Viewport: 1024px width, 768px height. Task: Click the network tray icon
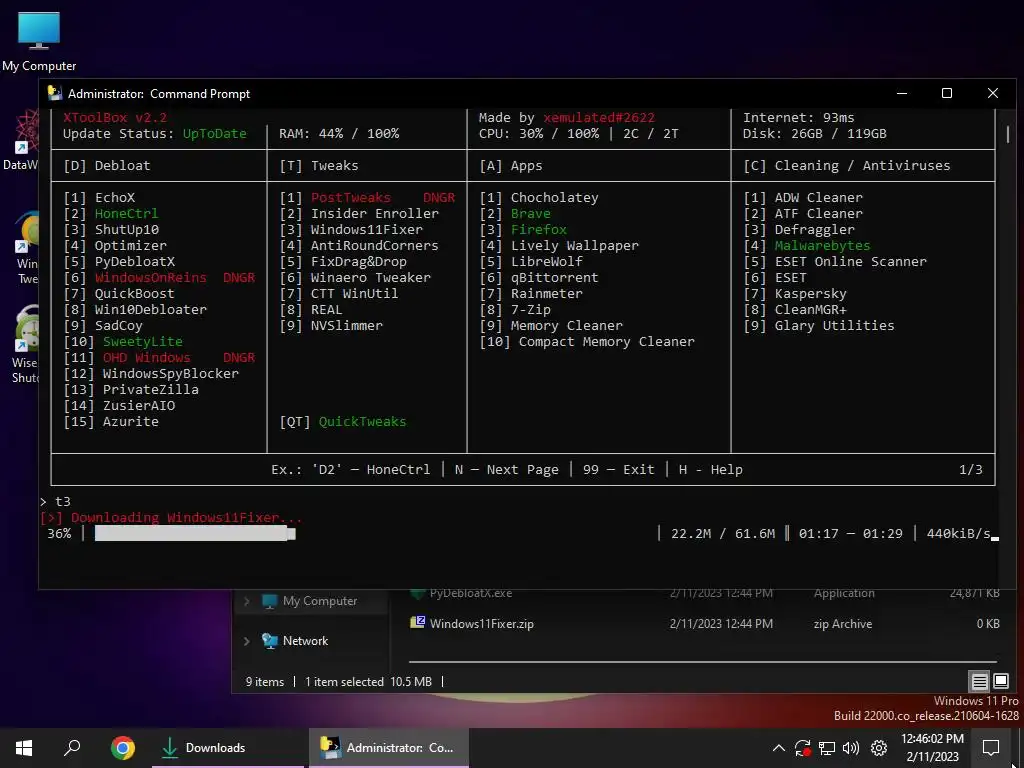827,748
